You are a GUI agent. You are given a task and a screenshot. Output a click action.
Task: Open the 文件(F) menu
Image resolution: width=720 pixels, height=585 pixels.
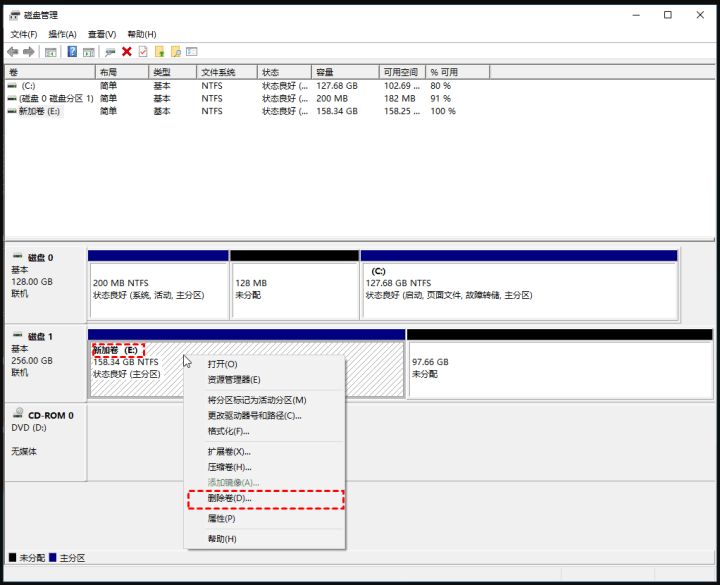coord(24,34)
